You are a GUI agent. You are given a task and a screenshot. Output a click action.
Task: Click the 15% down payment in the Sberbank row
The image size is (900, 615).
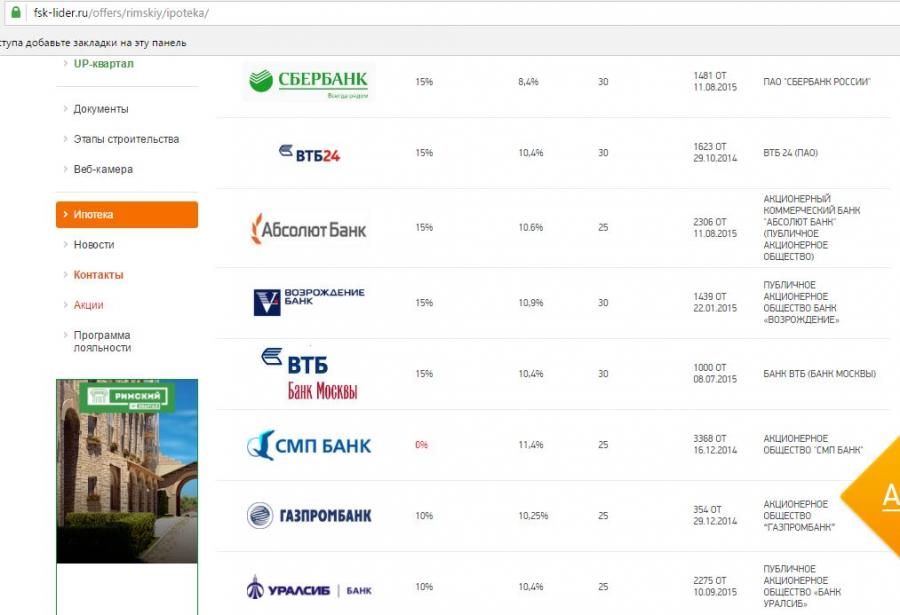click(x=424, y=82)
